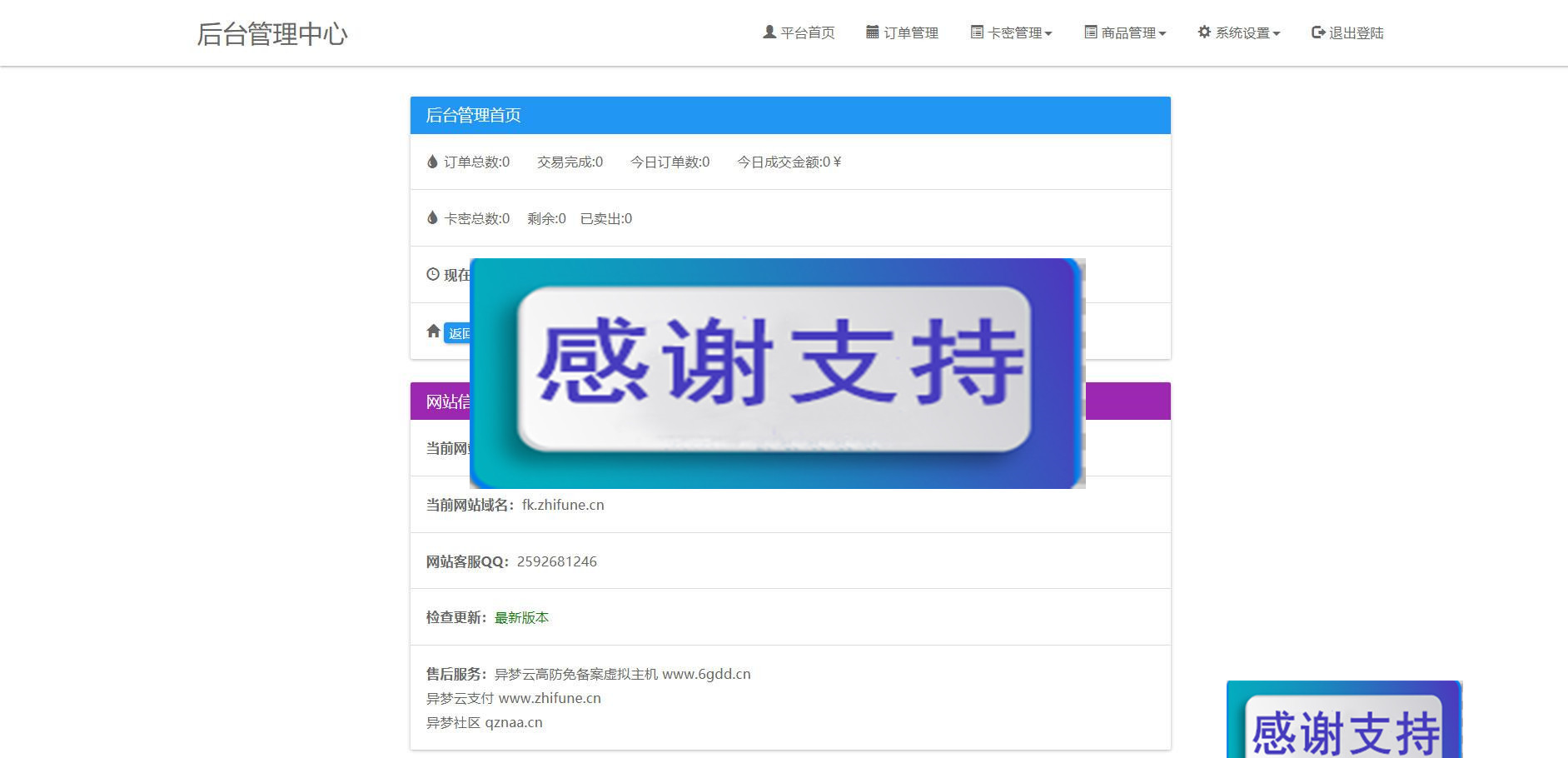Click the clock icon in the 现在 row
This screenshot has height=758, width=1568.
432,273
